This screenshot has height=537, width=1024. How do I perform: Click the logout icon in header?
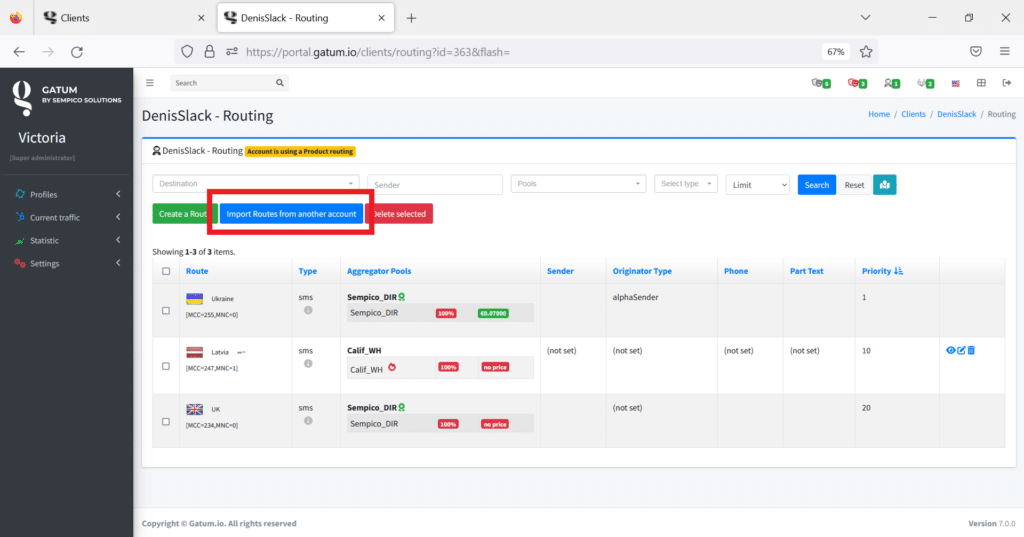coord(1006,83)
